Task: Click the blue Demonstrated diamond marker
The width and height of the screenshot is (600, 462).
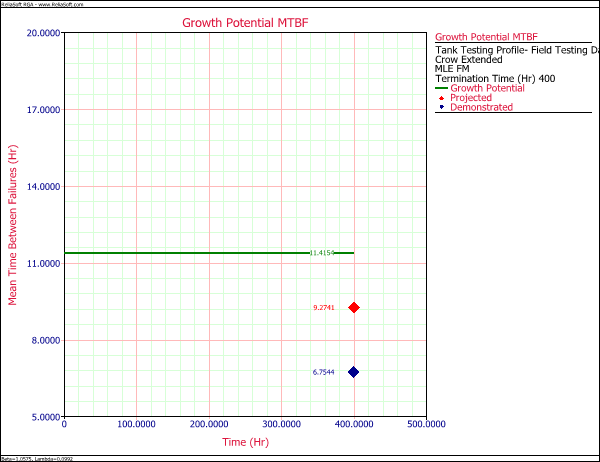Action: (353, 372)
